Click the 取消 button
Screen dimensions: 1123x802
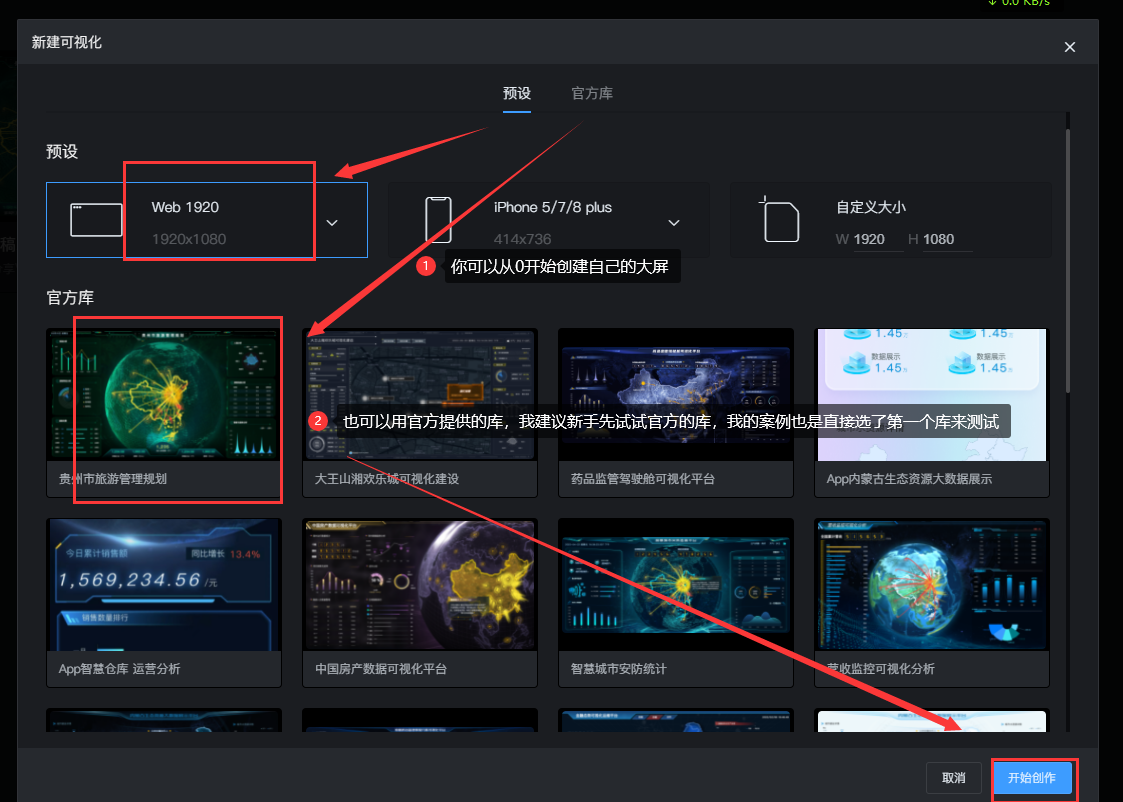pyautogui.click(x=953, y=778)
